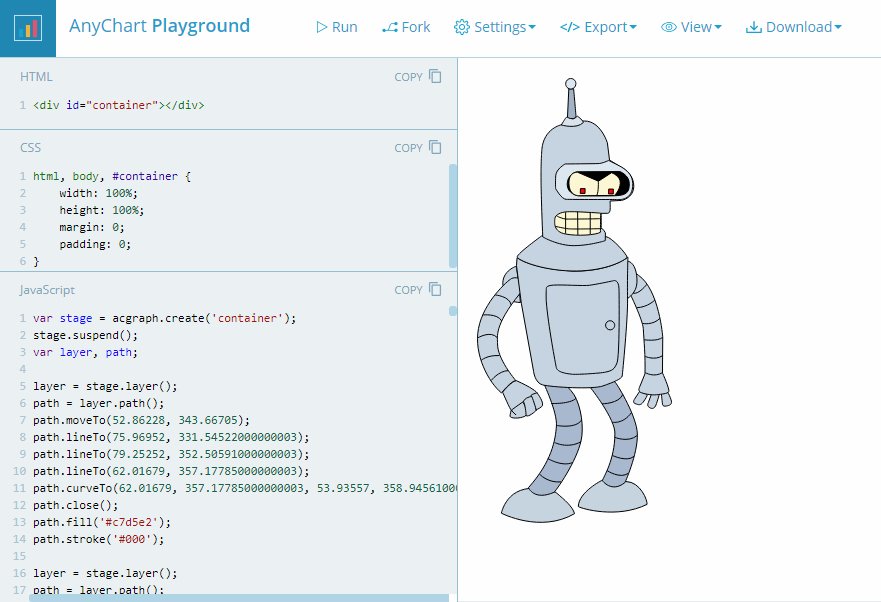
Task: Click the JavaScript editor vertical scrollbar thumb
Action: coord(453,311)
